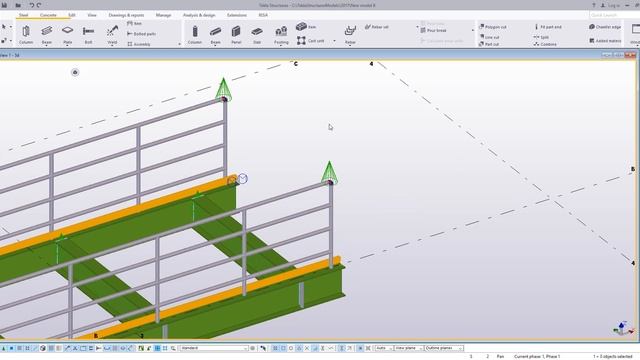Click the green cone handle on the near handrail post

329,173
